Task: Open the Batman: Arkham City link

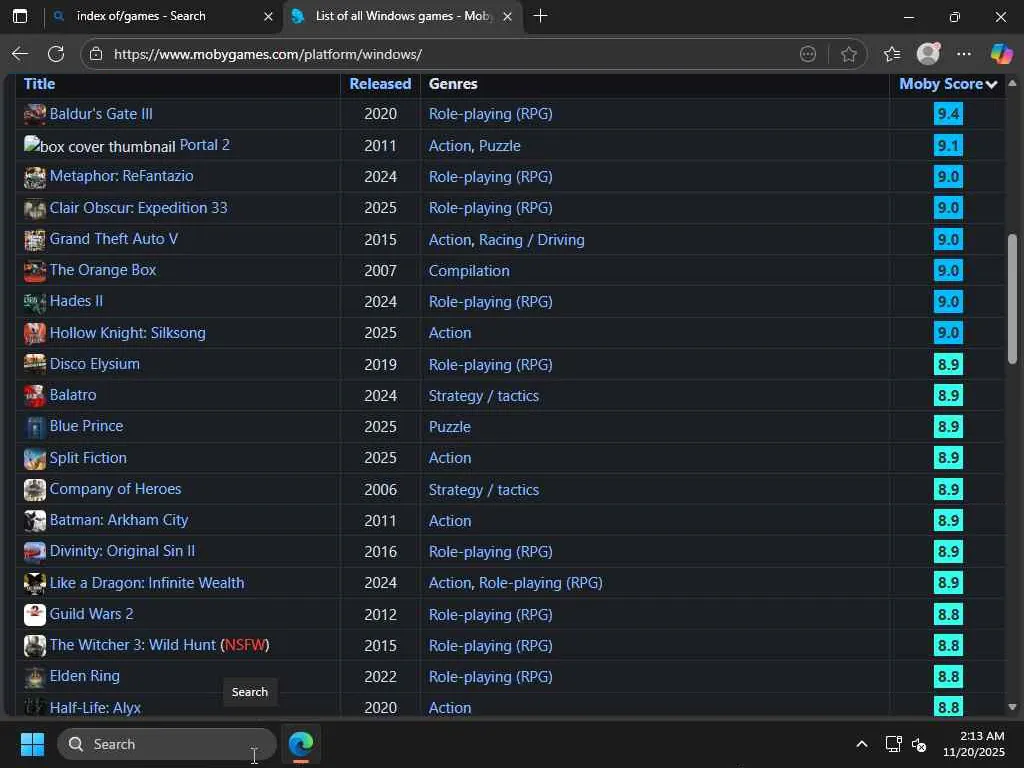Action: pos(119,520)
